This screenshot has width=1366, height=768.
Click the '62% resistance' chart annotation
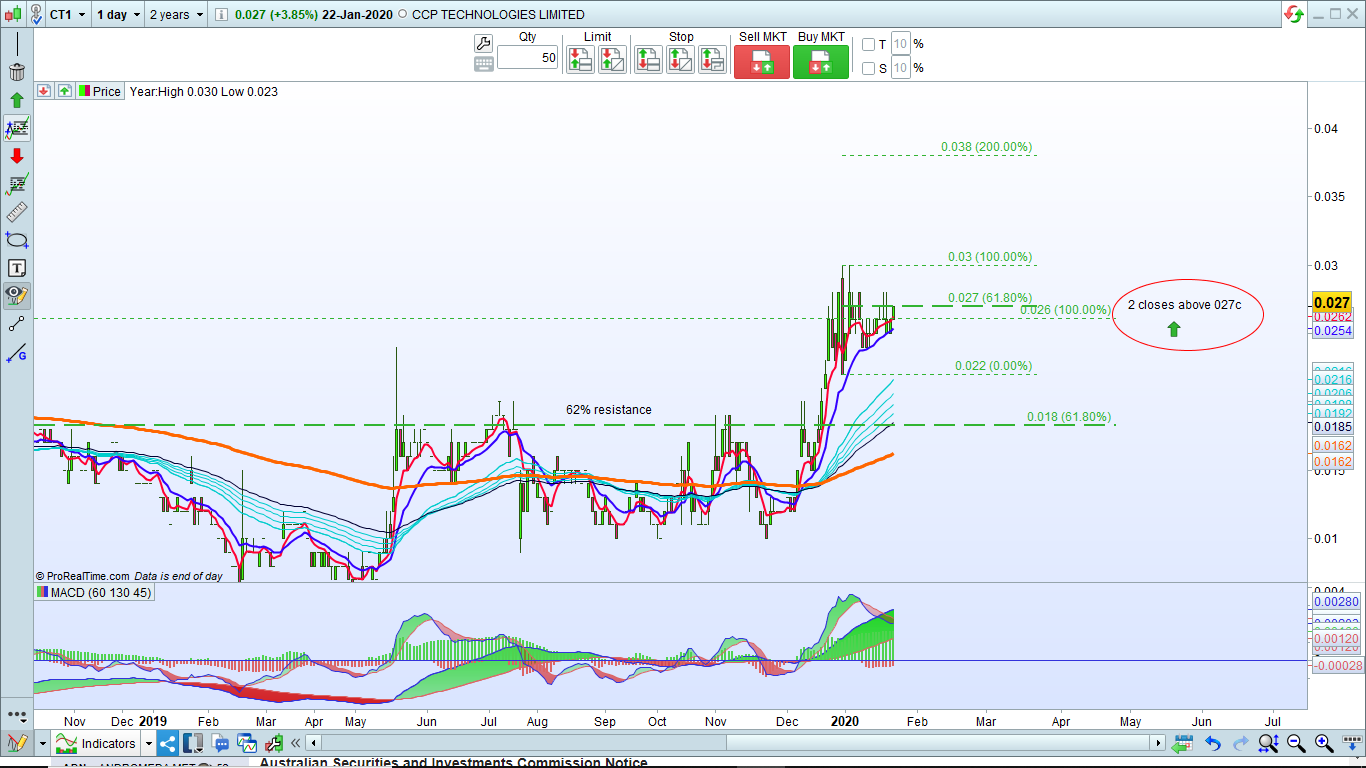click(x=609, y=410)
